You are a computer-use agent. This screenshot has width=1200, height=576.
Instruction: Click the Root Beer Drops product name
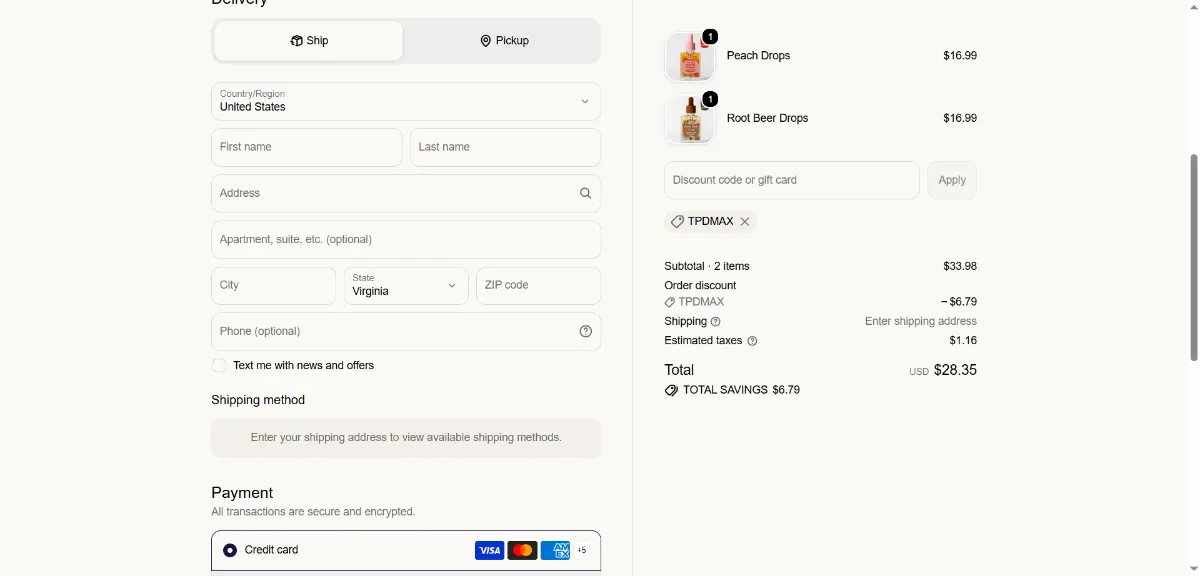click(x=767, y=118)
